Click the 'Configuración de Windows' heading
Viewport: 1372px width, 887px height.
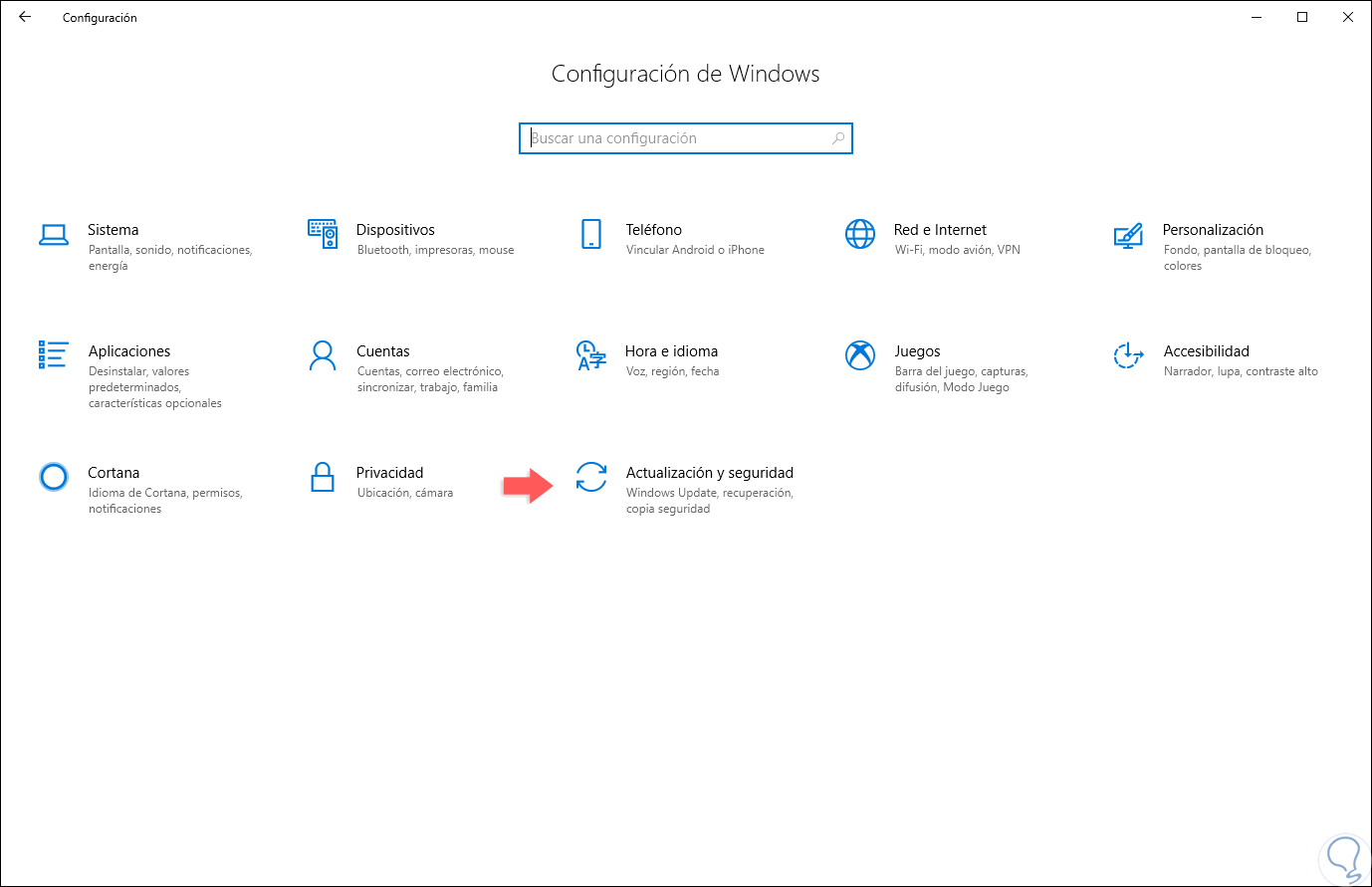686,74
